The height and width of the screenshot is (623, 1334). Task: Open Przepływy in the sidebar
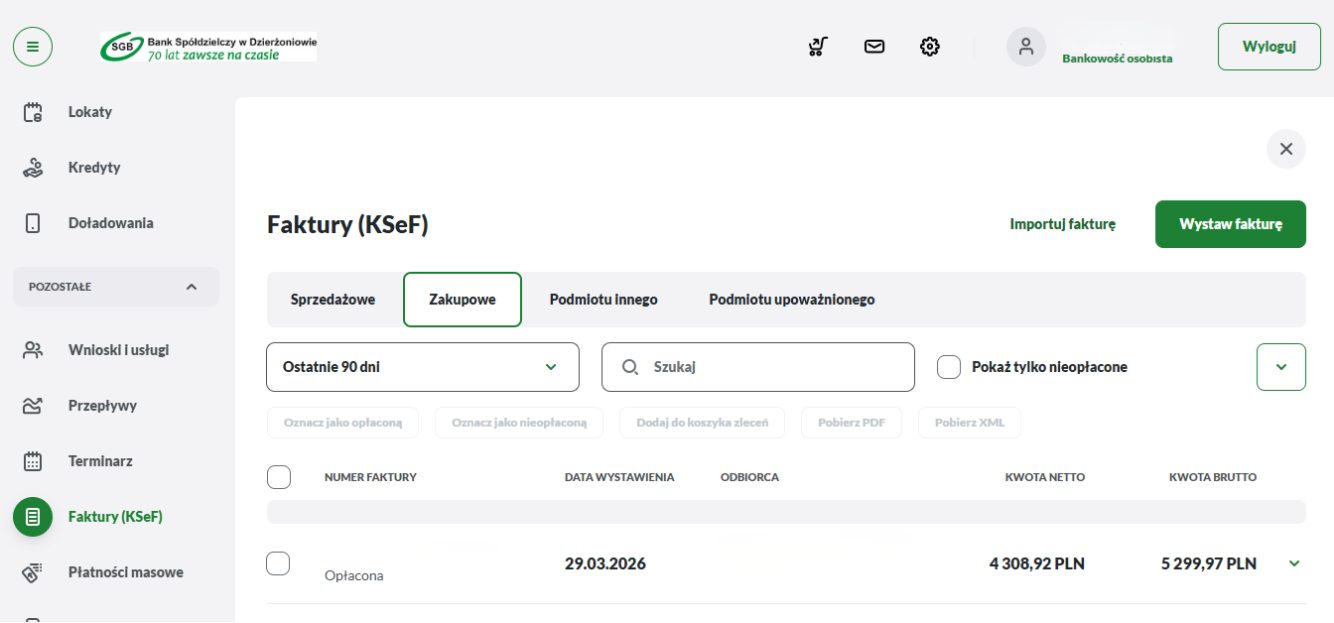coord(102,406)
